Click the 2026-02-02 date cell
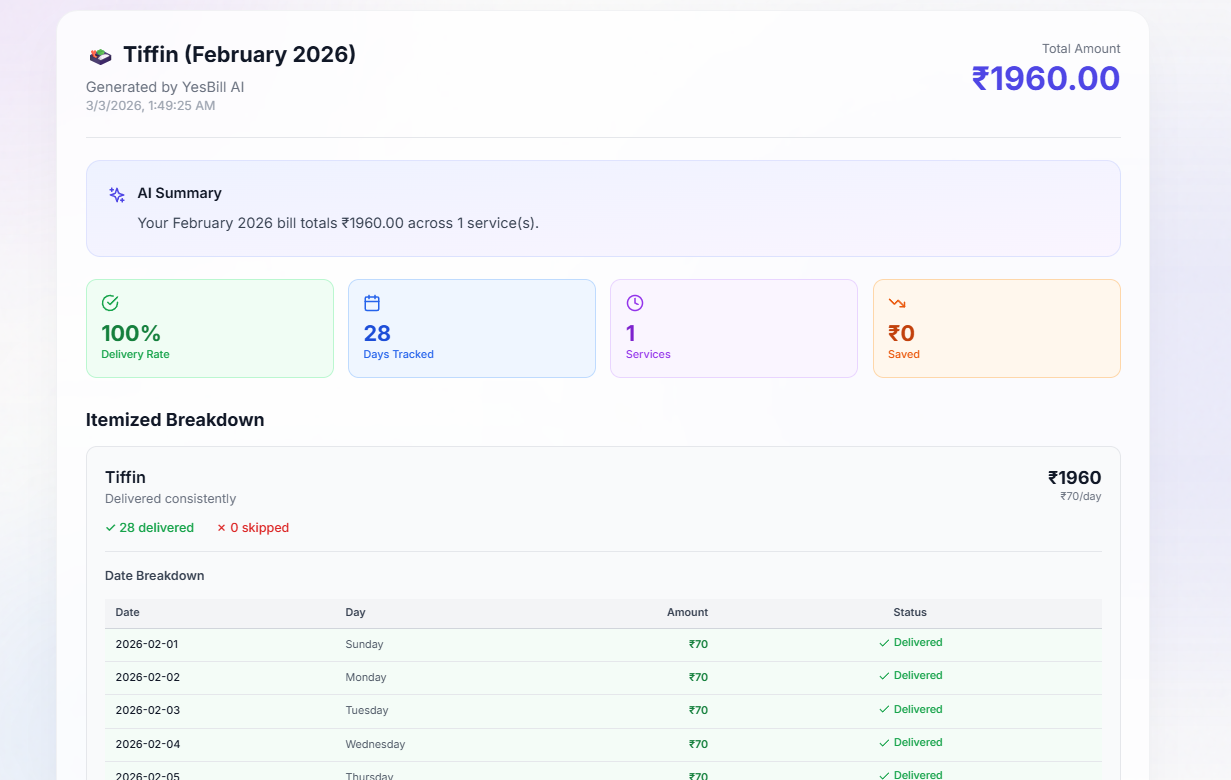Screen dimensions: 1231x780 (x=147, y=677)
